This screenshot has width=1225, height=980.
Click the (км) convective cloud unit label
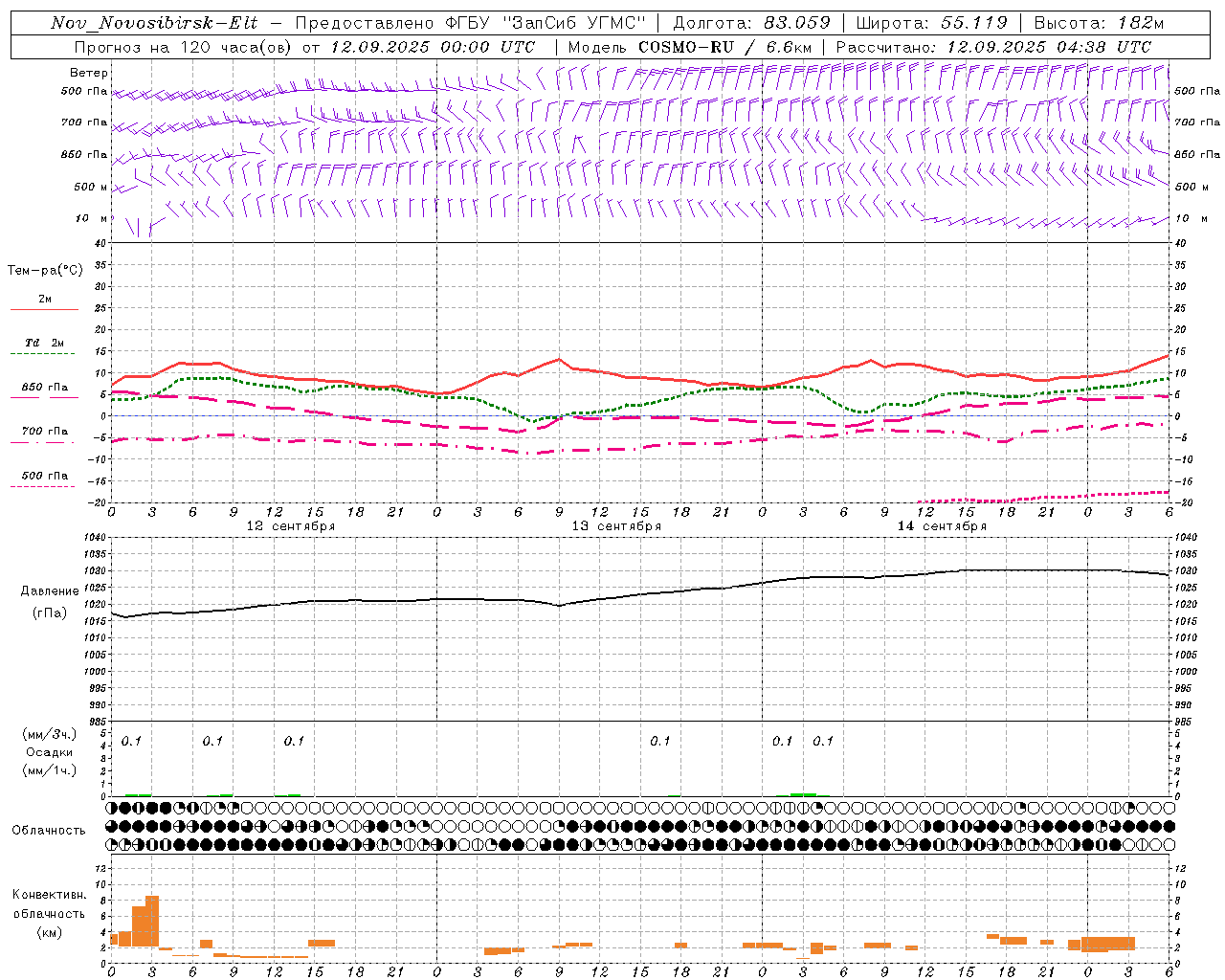pos(50,932)
